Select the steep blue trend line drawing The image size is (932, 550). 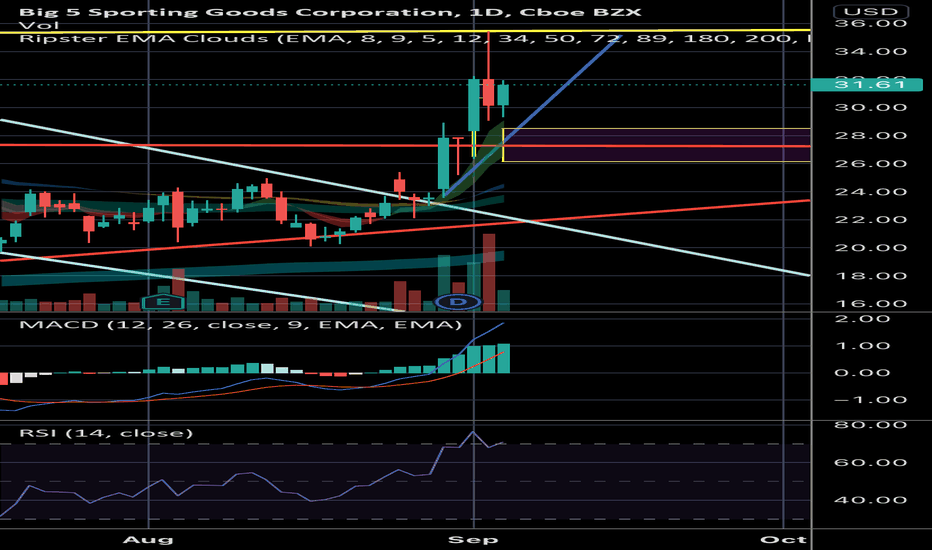click(x=532, y=117)
